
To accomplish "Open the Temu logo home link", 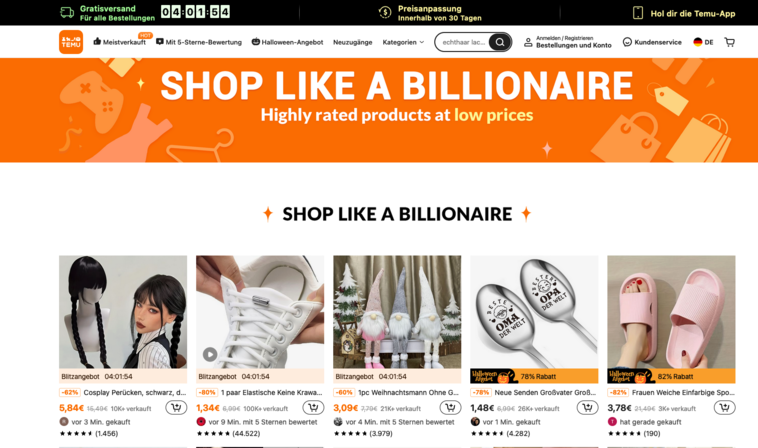I will pos(71,42).
